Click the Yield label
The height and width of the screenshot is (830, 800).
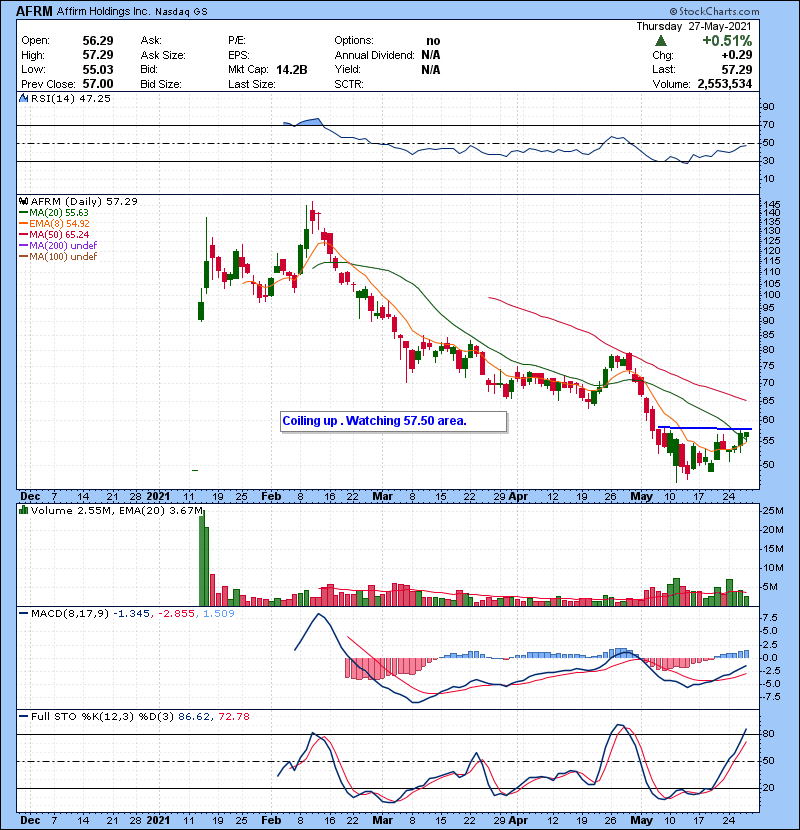347,69
